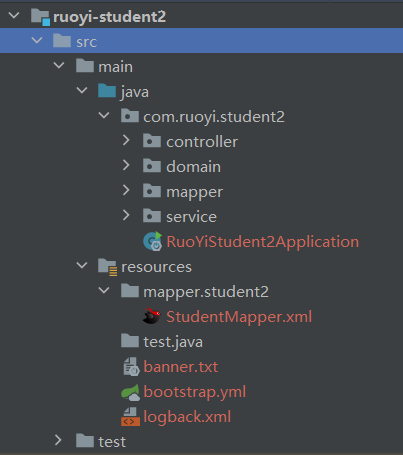Expand the domain package node

click(x=126, y=165)
